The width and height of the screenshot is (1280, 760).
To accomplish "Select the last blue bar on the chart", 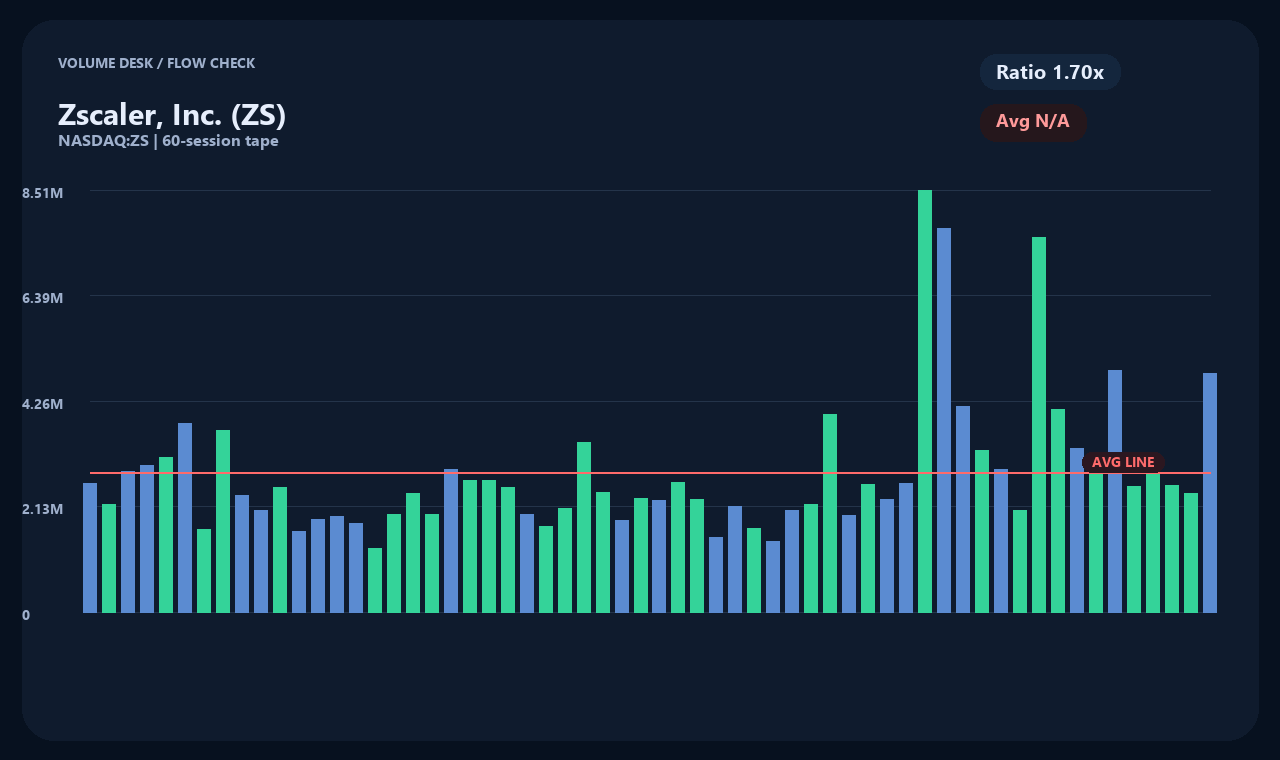I will point(1210,493).
